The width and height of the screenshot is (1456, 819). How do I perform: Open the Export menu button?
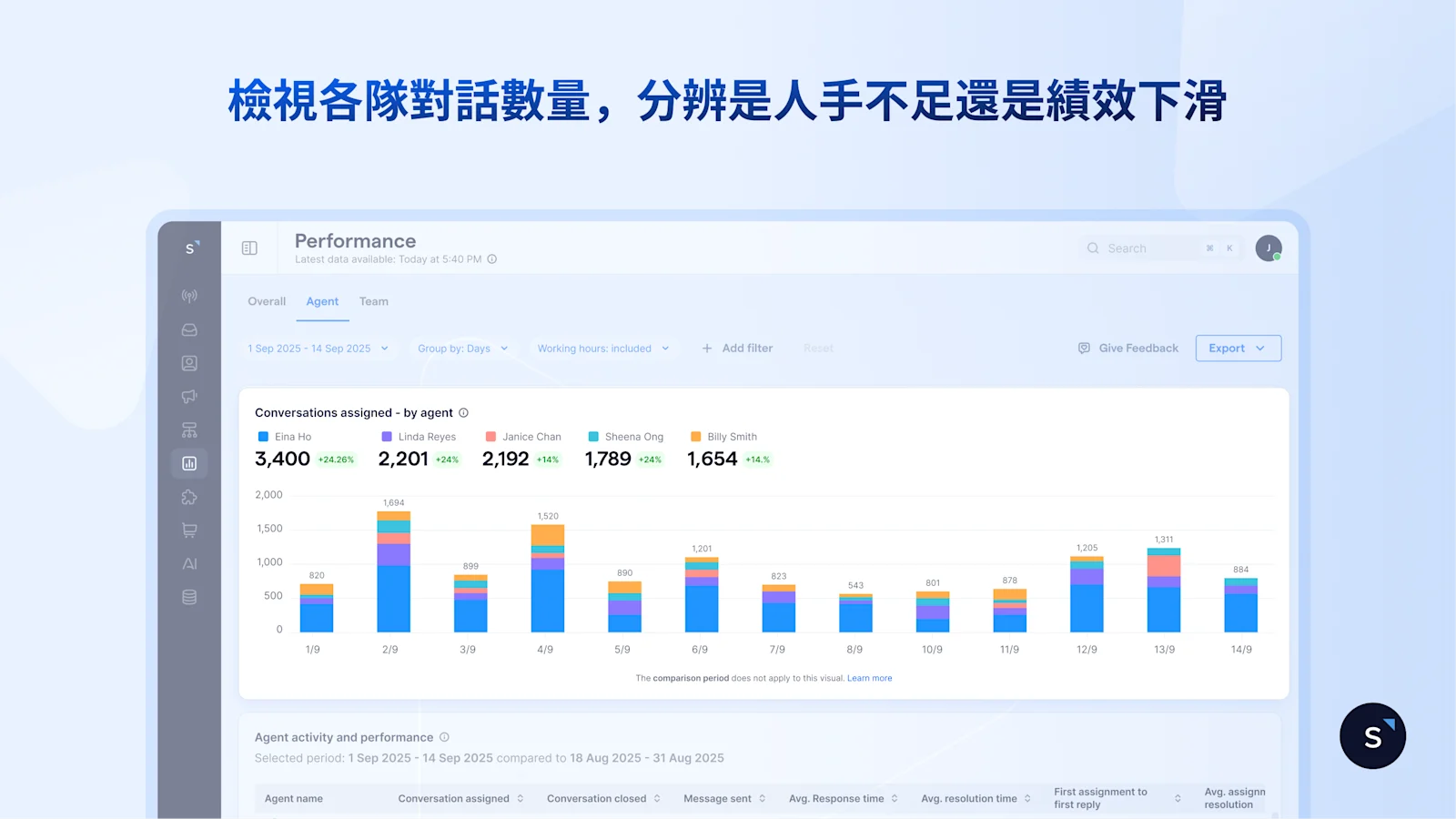[x=1238, y=348]
